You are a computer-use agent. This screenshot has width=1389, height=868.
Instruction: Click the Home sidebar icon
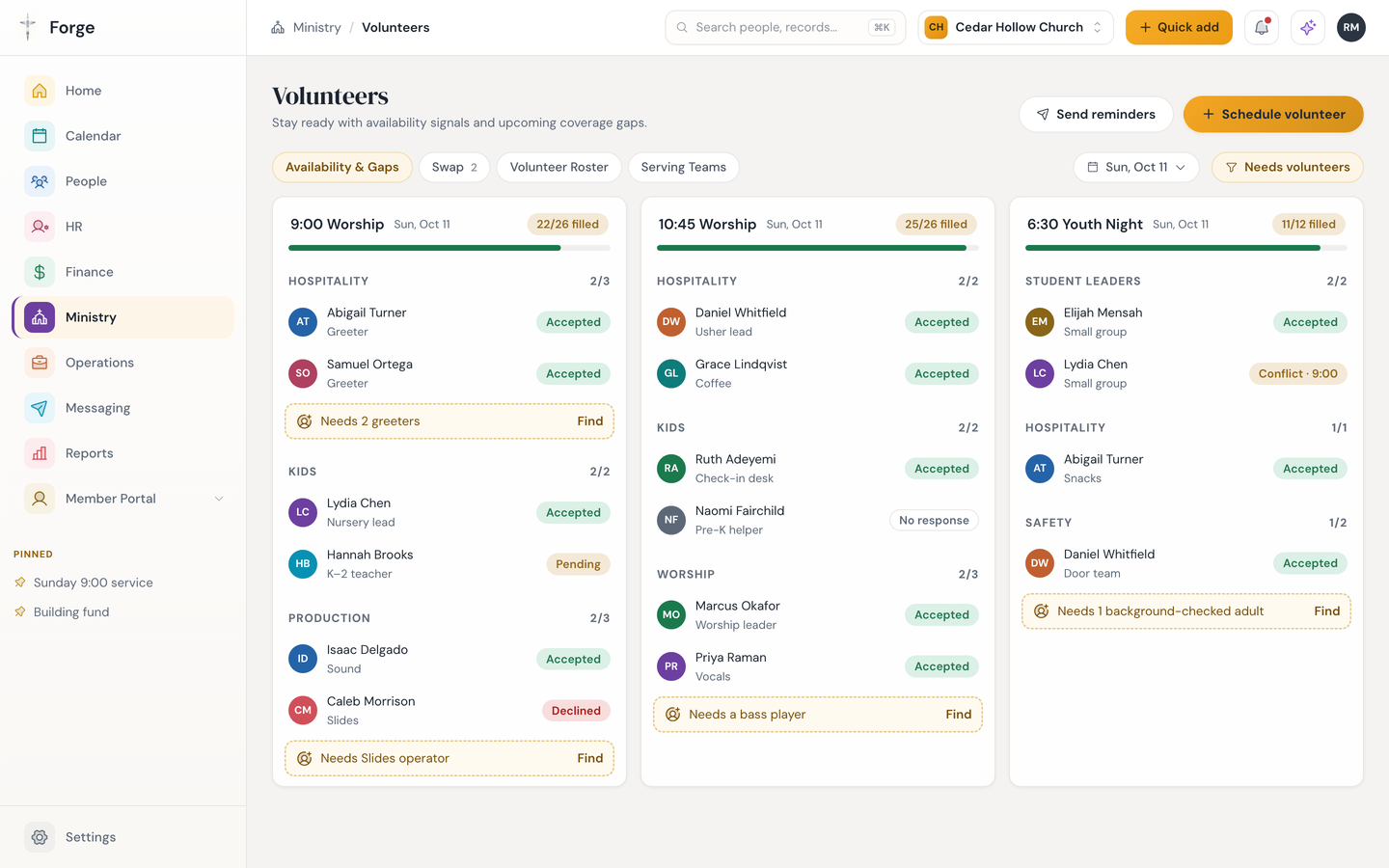[40, 91]
